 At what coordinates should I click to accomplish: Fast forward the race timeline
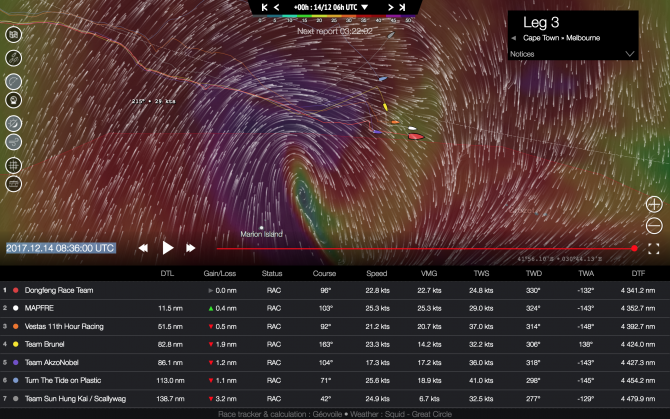193,247
